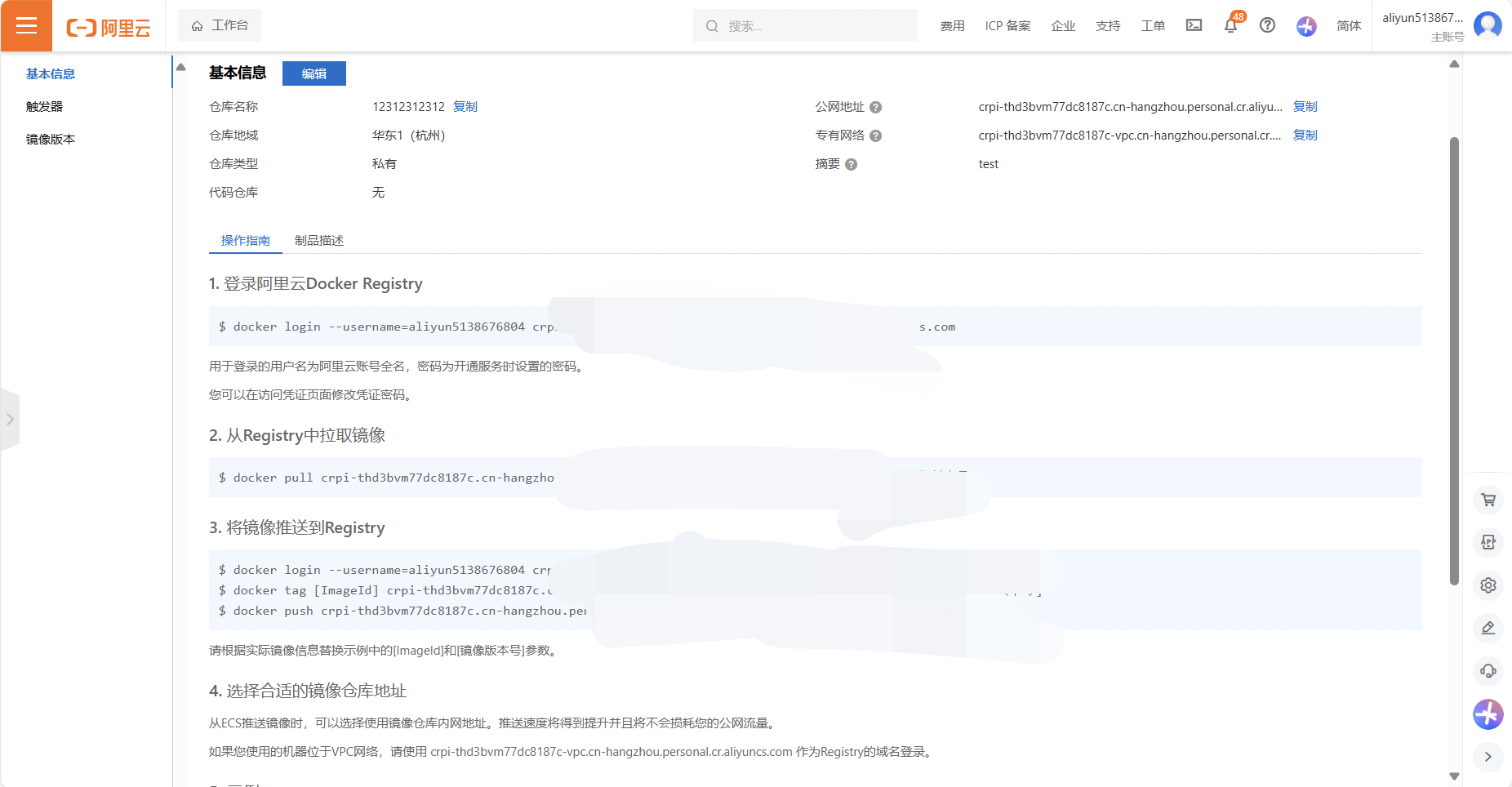The height and width of the screenshot is (787, 1512).
Task: Open the notifications bell
Action: click(1230, 26)
